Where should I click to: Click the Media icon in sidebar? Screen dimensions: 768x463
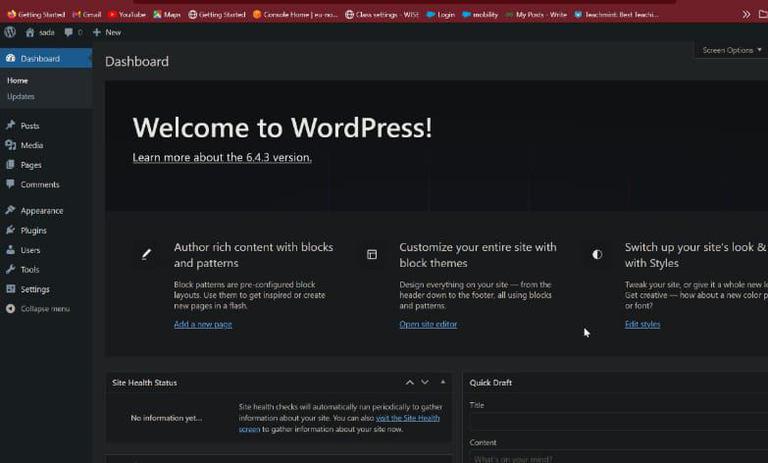[10, 145]
